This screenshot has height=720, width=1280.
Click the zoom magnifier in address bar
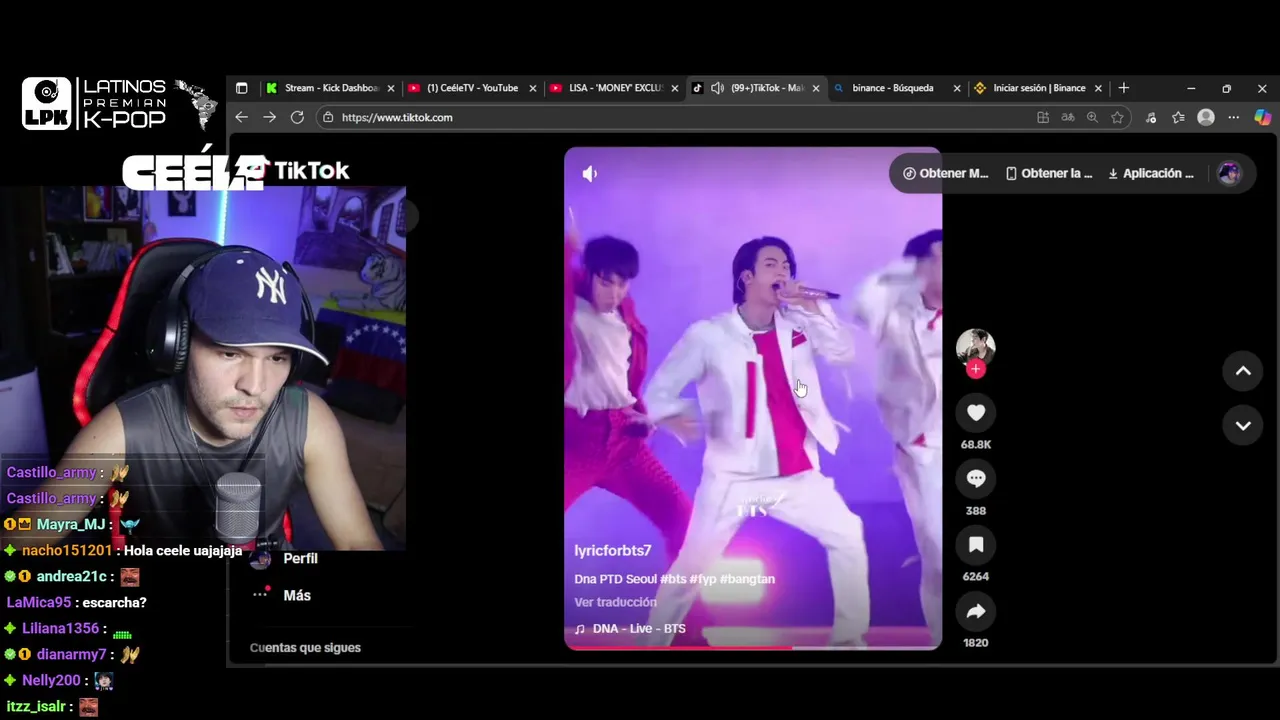pos(1092,117)
